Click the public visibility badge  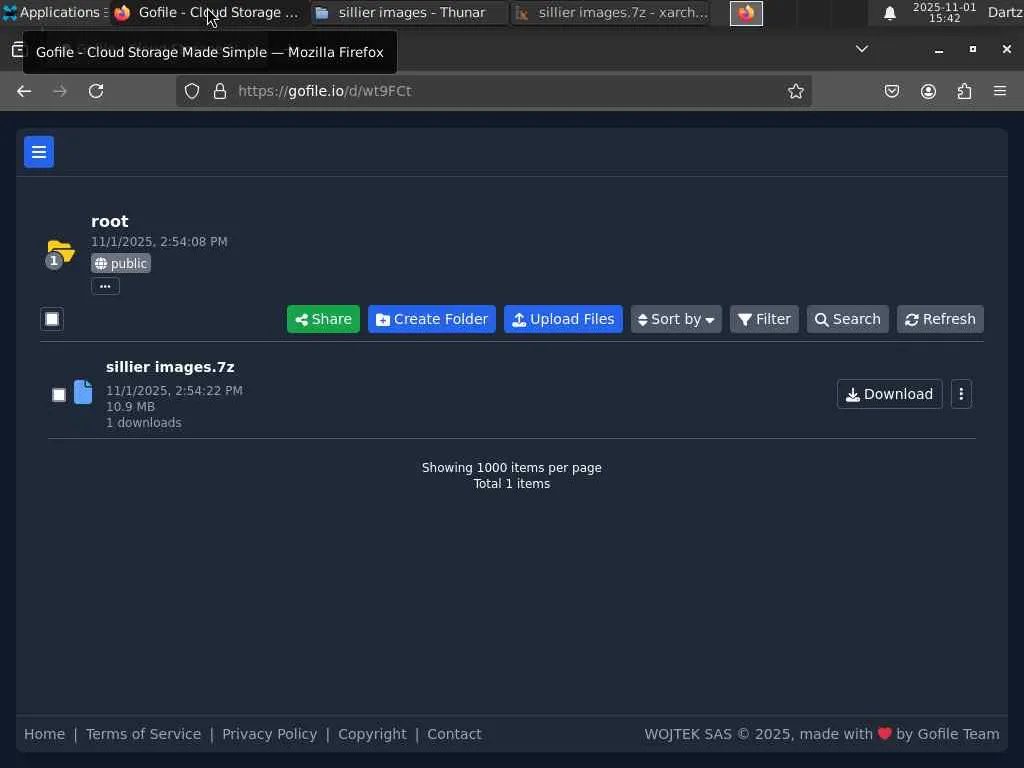(121, 263)
